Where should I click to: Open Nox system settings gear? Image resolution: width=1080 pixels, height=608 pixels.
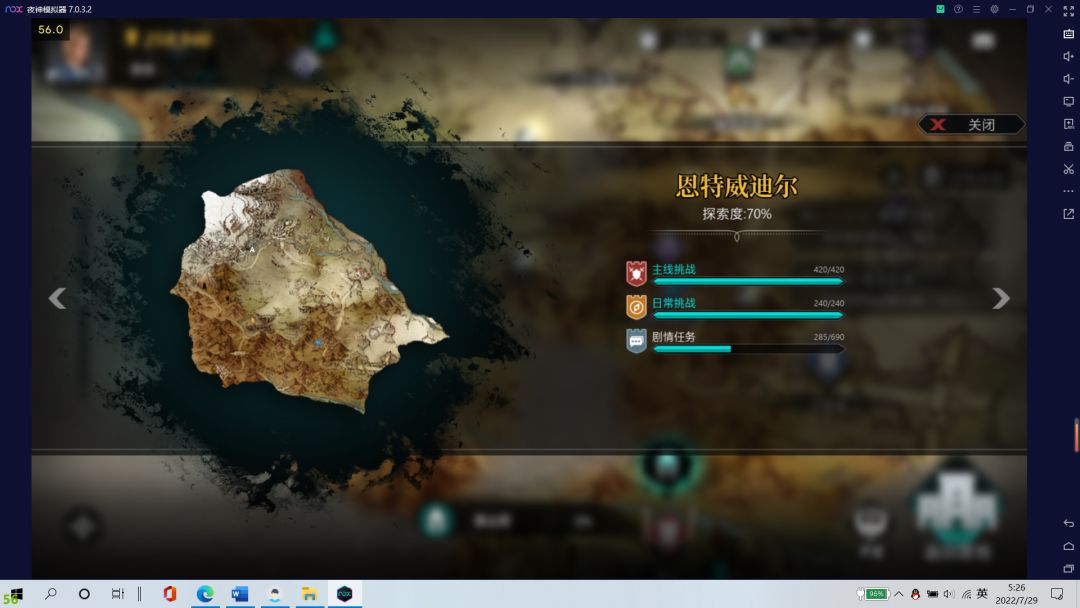995,9
